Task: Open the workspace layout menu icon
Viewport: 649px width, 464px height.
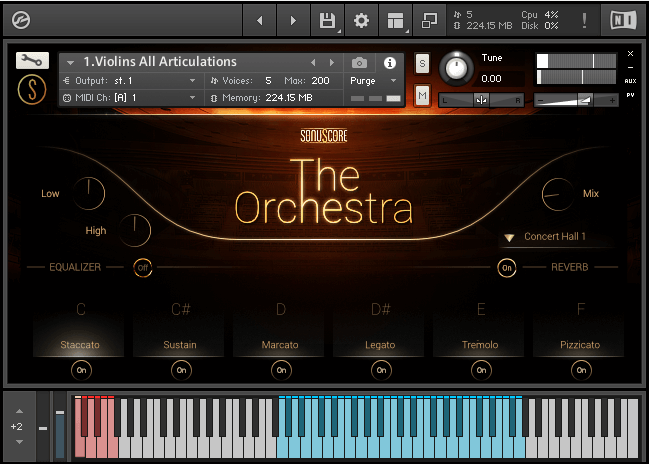Action: click(395, 20)
